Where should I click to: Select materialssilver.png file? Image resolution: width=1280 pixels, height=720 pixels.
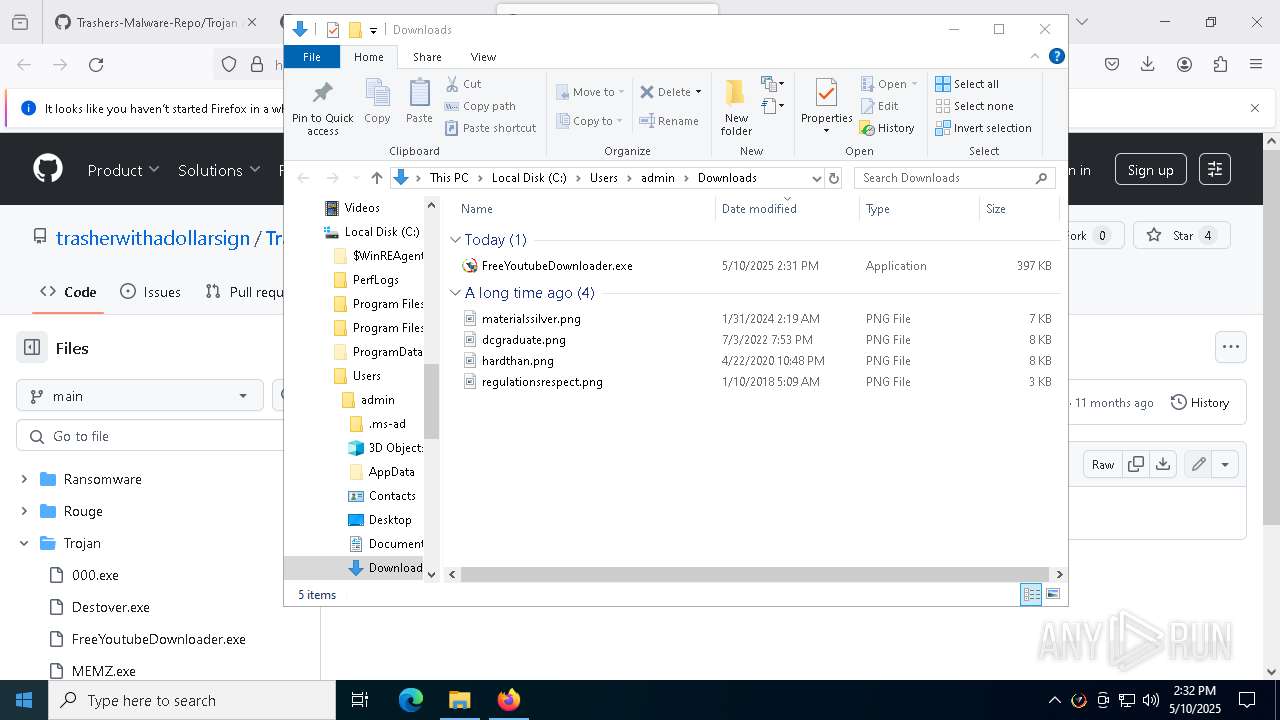point(530,319)
